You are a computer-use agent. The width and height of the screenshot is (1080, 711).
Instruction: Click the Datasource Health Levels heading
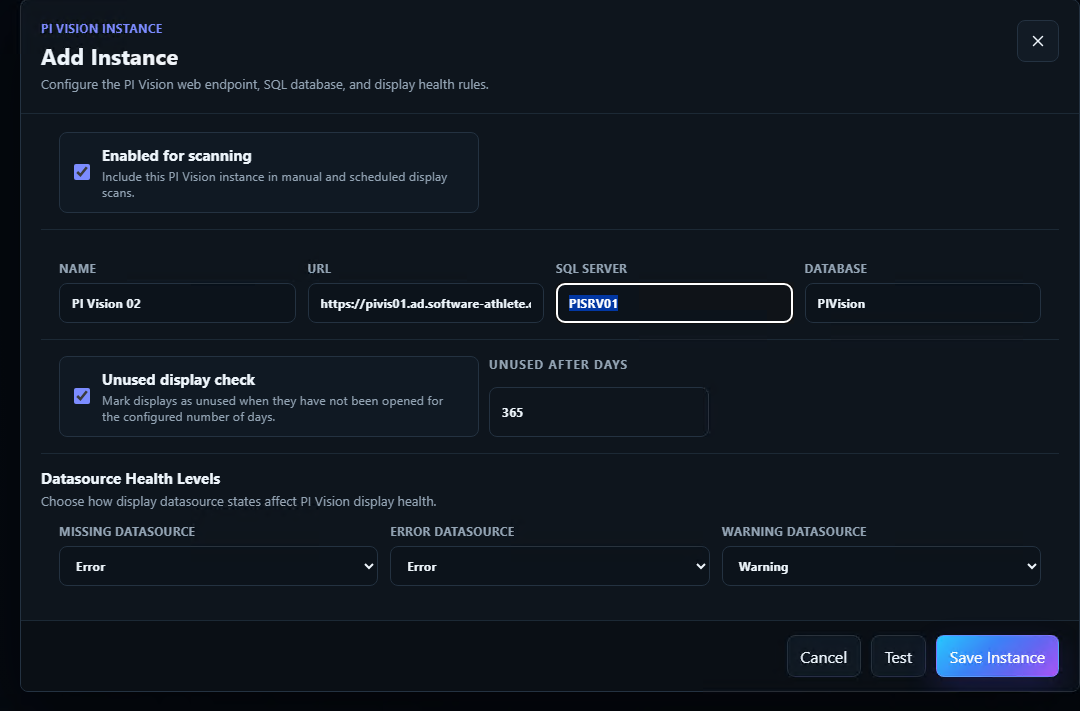(131, 479)
